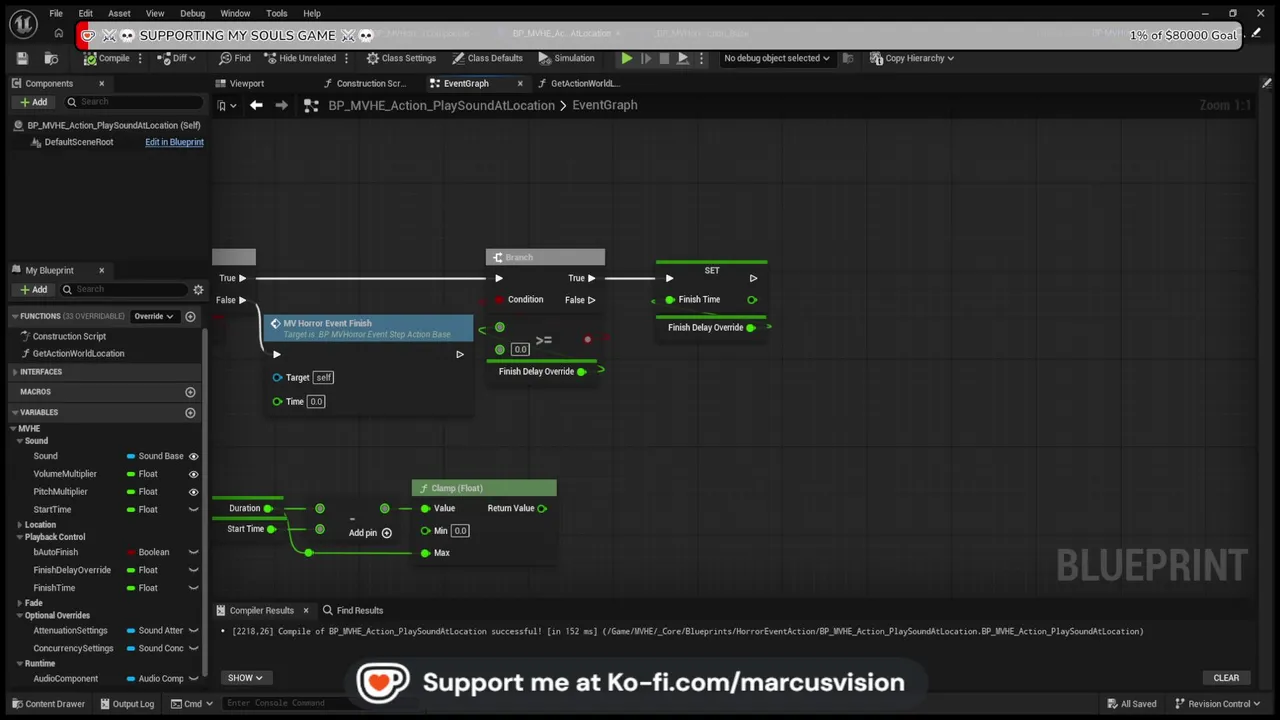This screenshot has width=1280, height=720.
Task: Toggle closed eye for bAutoFinish variable
Action: tap(194, 552)
